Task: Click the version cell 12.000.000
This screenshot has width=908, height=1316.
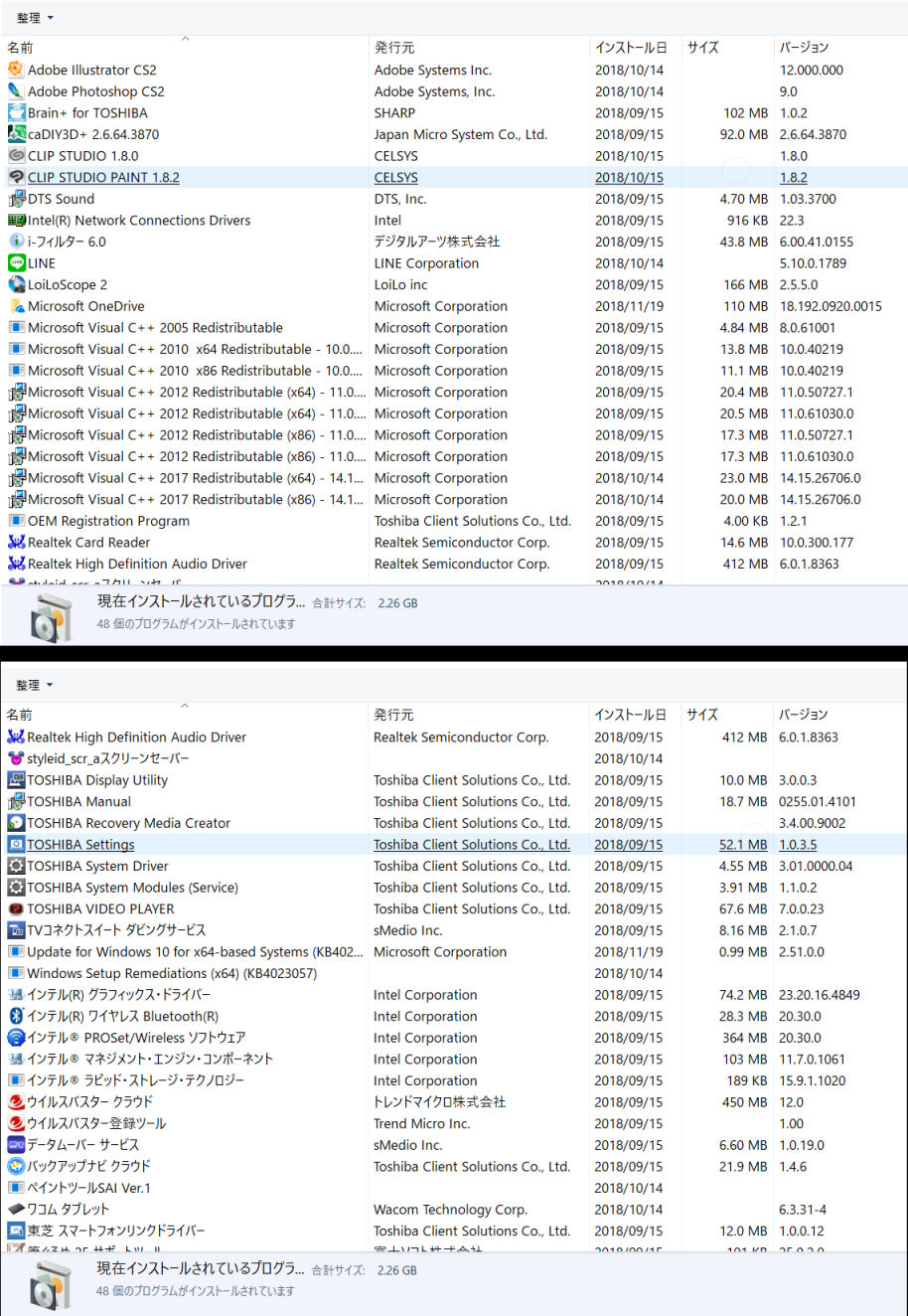Action: pyautogui.click(x=812, y=71)
